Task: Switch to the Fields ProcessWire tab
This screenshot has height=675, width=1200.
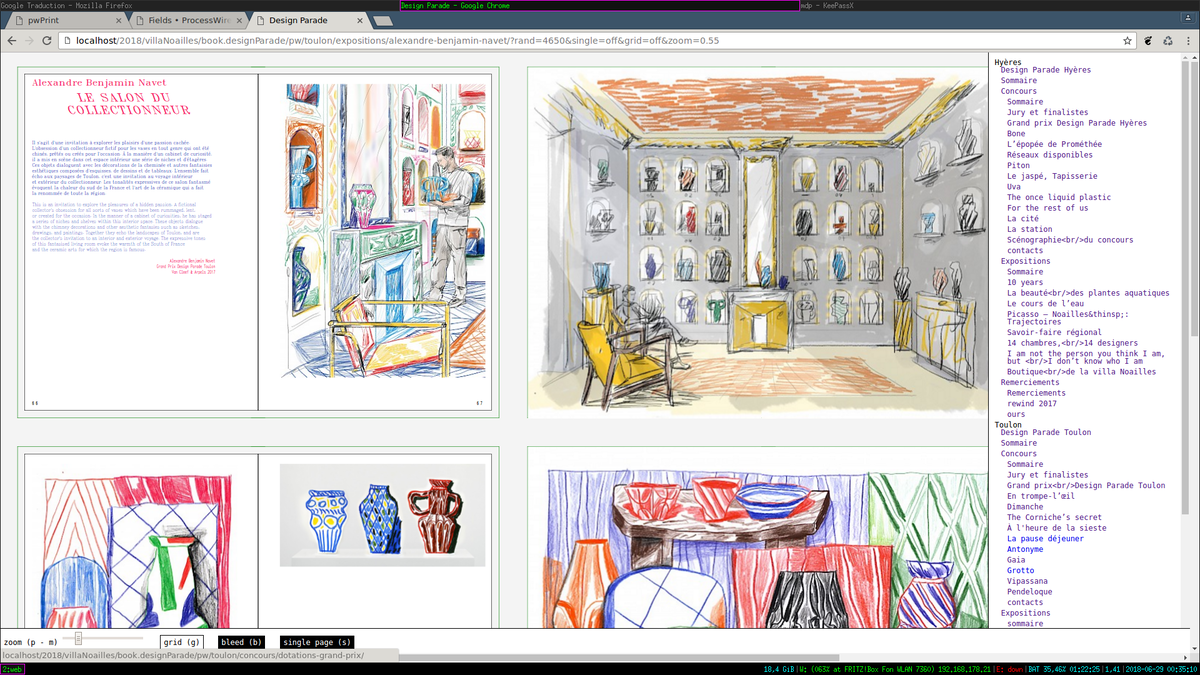Action: [x=185, y=20]
